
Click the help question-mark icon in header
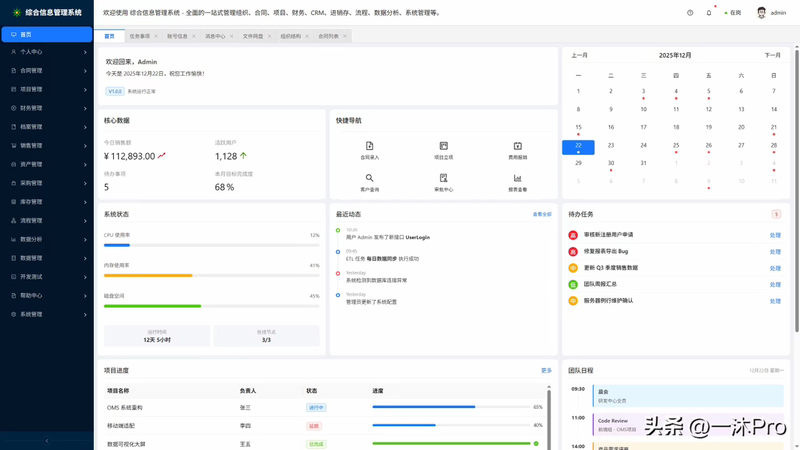click(690, 13)
